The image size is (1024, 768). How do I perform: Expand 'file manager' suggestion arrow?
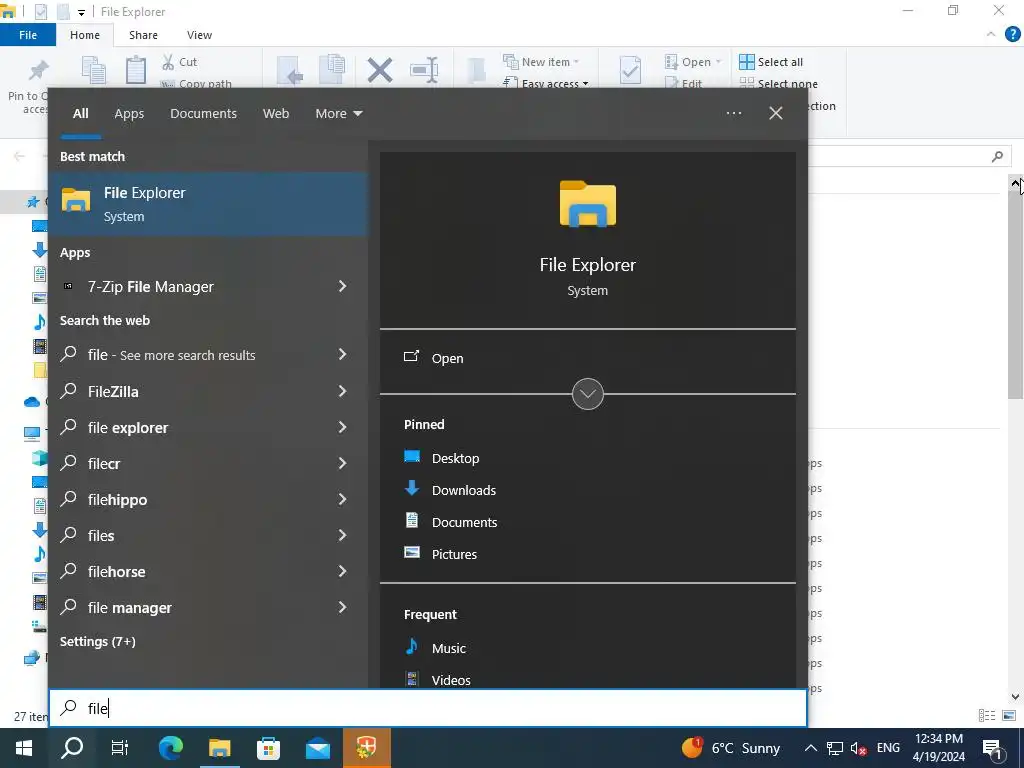click(x=342, y=607)
